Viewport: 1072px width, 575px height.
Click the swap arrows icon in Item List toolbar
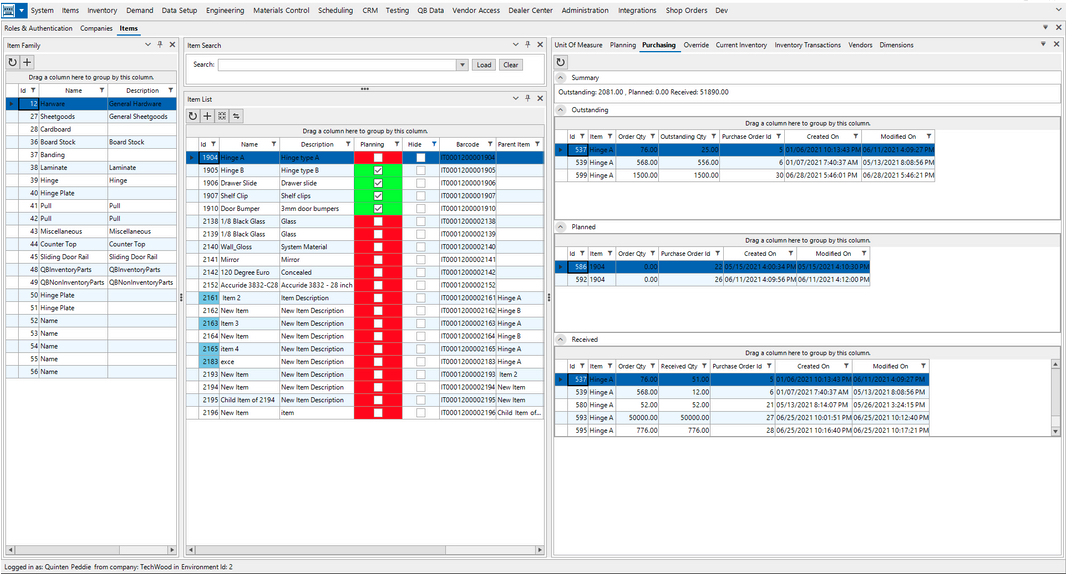pyautogui.click(x=237, y=116)
